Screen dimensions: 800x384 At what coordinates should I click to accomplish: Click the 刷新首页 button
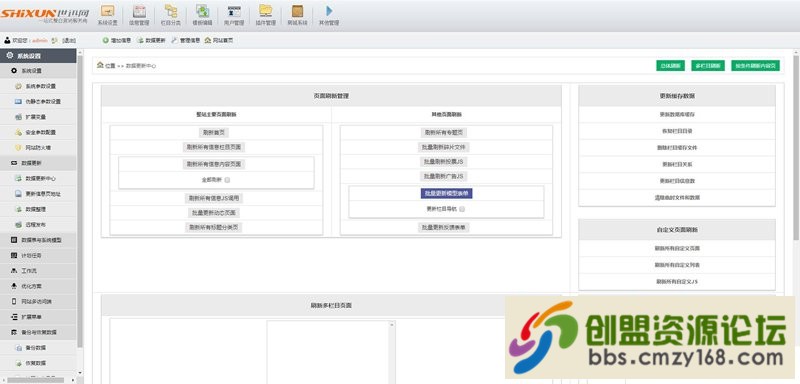(214, 133)
